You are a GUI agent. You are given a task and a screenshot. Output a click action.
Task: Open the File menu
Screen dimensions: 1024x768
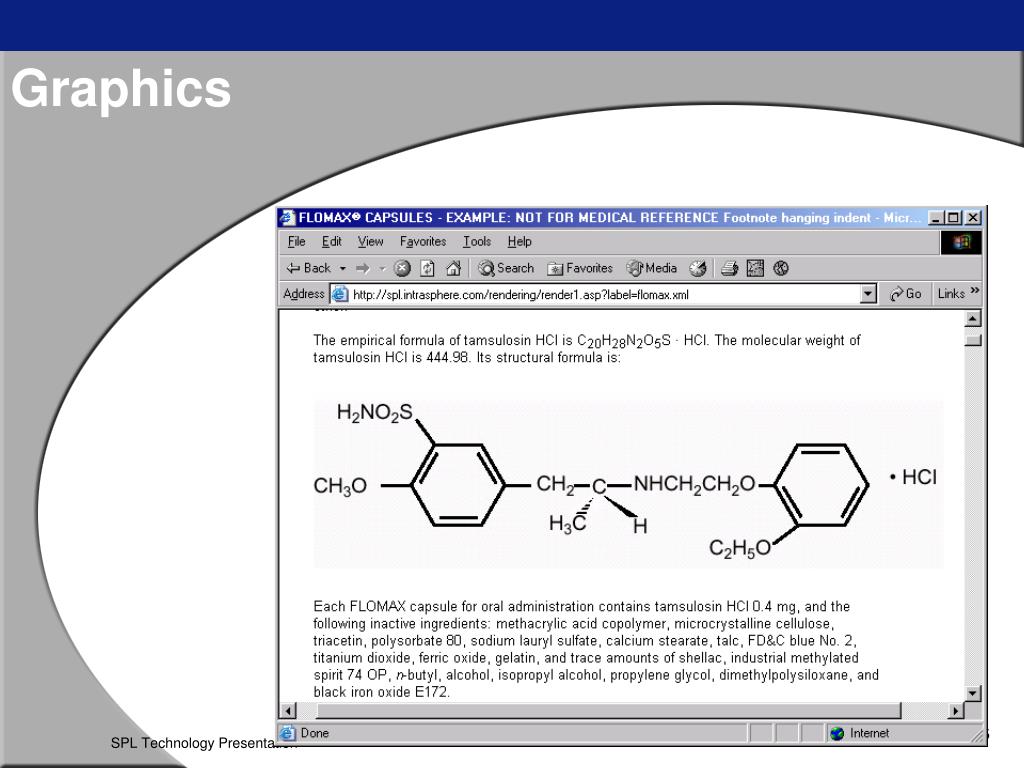296,242
